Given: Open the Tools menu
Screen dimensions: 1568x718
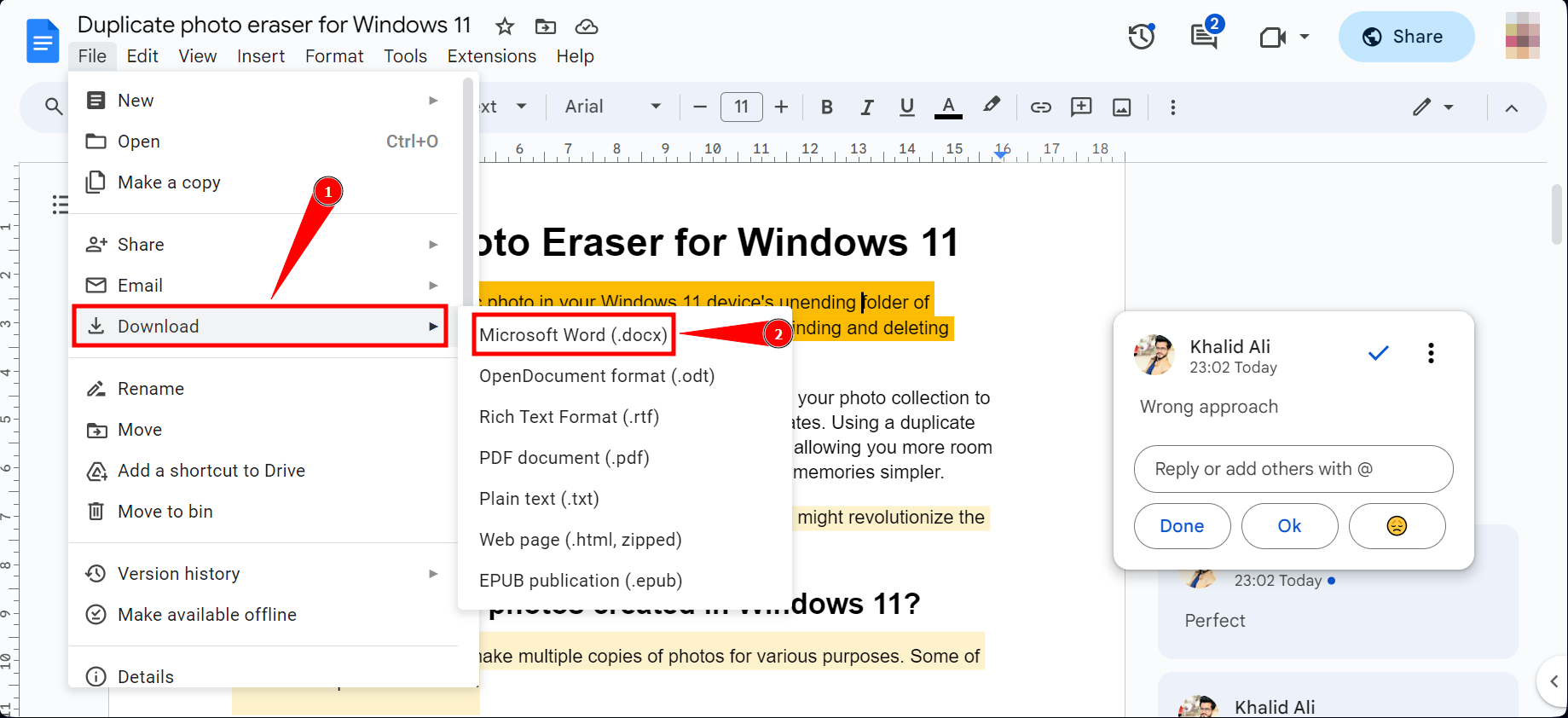Looking at the screenshot, I should pyautogui.click(x=405, y=56).
